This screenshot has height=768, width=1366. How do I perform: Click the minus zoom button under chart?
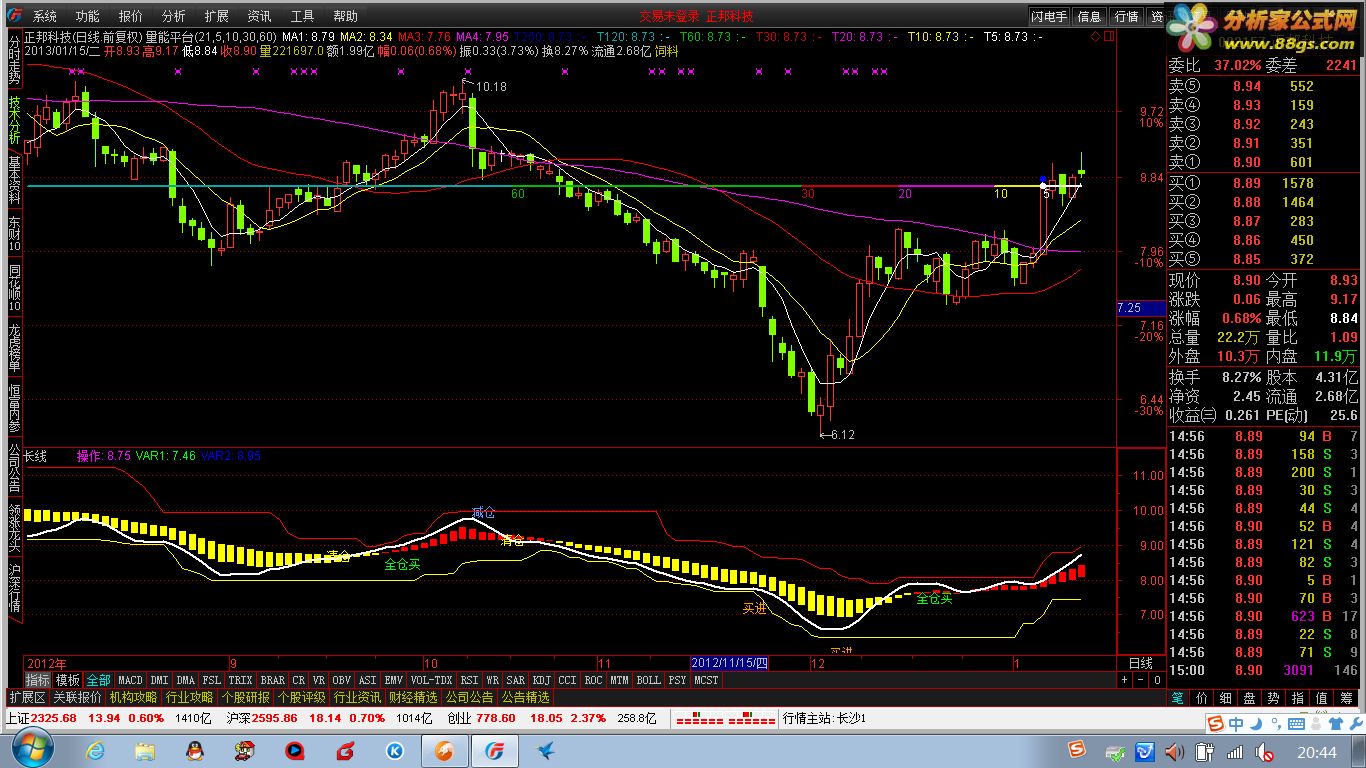point(1141,680)
